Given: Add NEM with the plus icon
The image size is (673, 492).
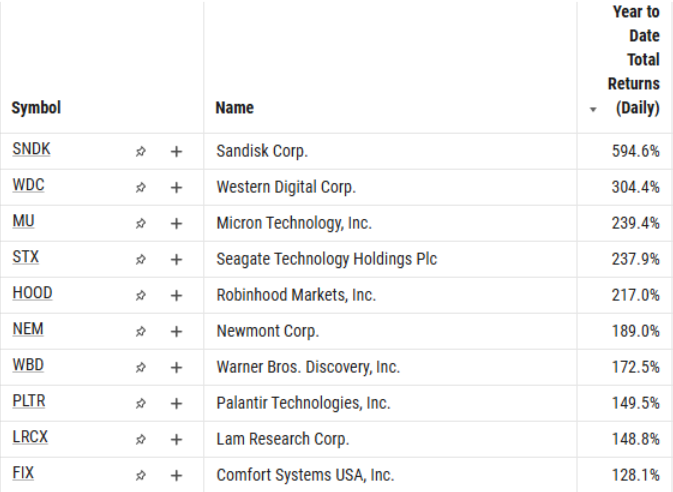Looking at the screenshot, I should tap(176, 331).
